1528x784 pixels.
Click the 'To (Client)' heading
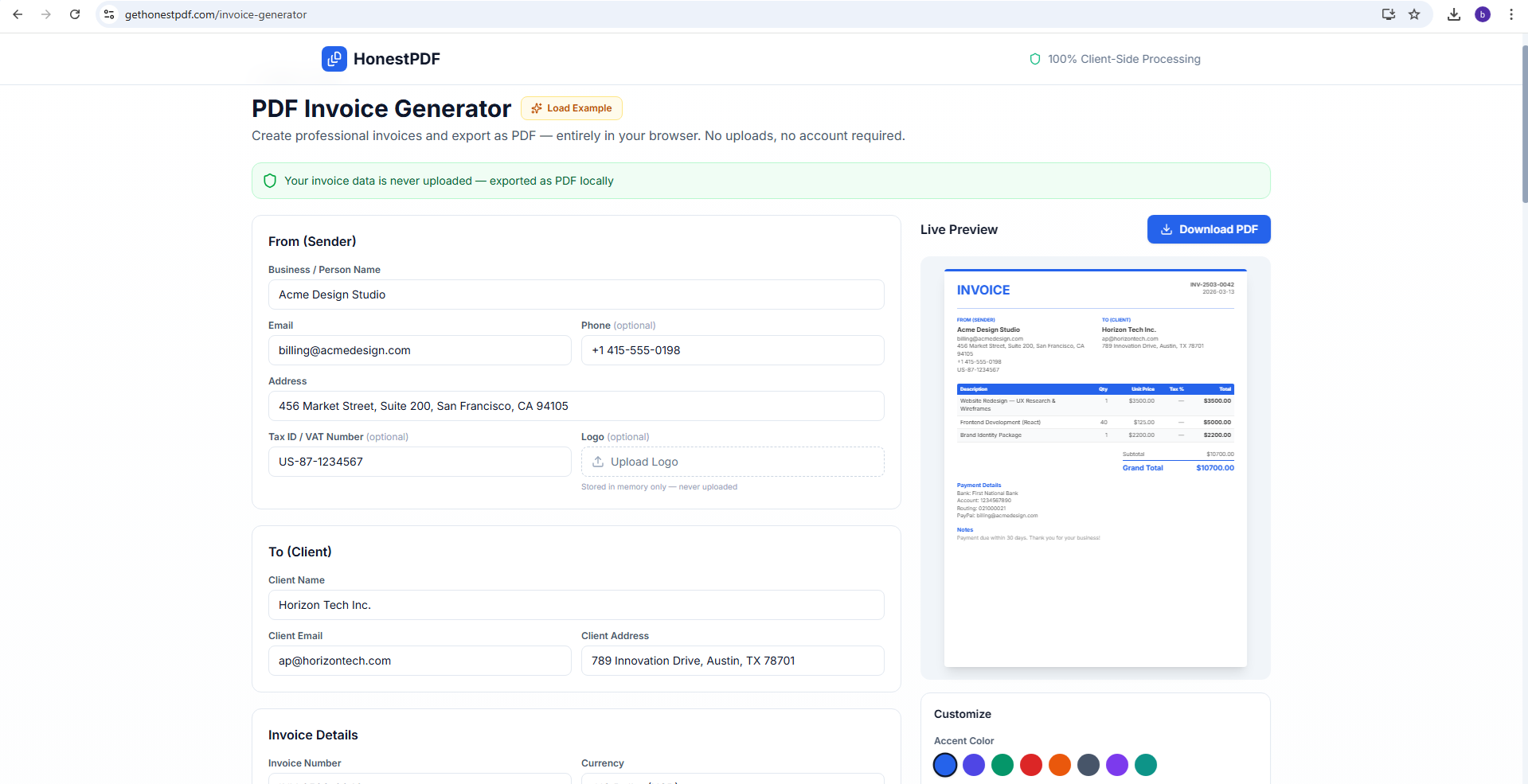pyautogui.click(x=300, y=552)
